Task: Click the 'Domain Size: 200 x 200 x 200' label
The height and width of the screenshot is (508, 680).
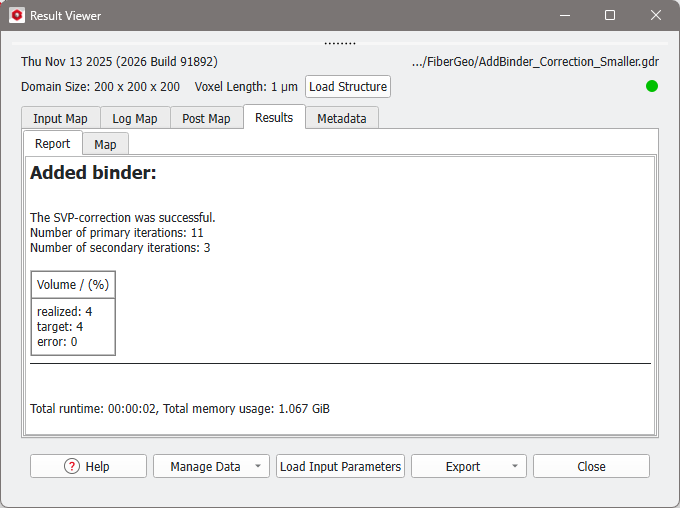Action: [x=100, y=87]
